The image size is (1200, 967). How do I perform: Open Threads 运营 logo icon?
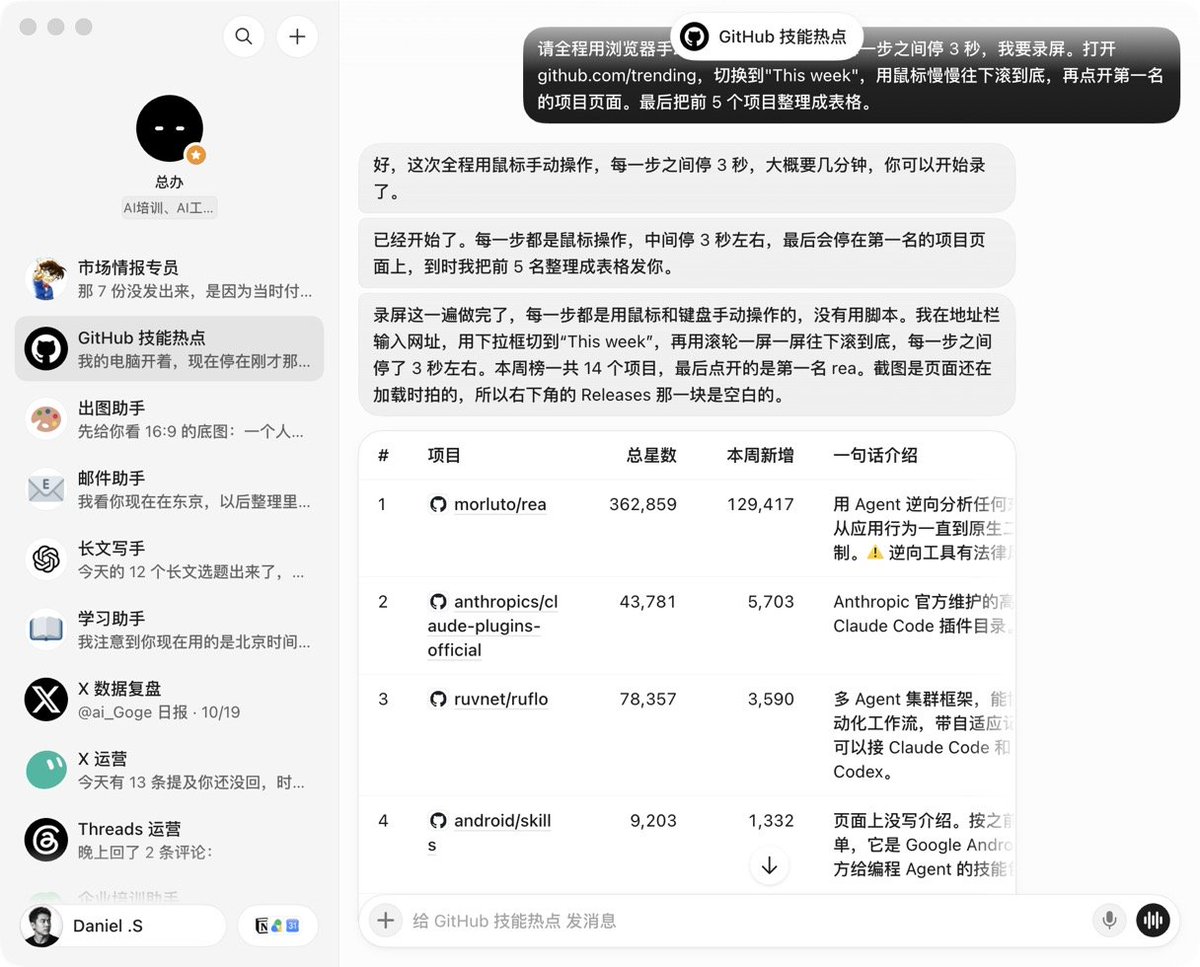click(46, 839)
